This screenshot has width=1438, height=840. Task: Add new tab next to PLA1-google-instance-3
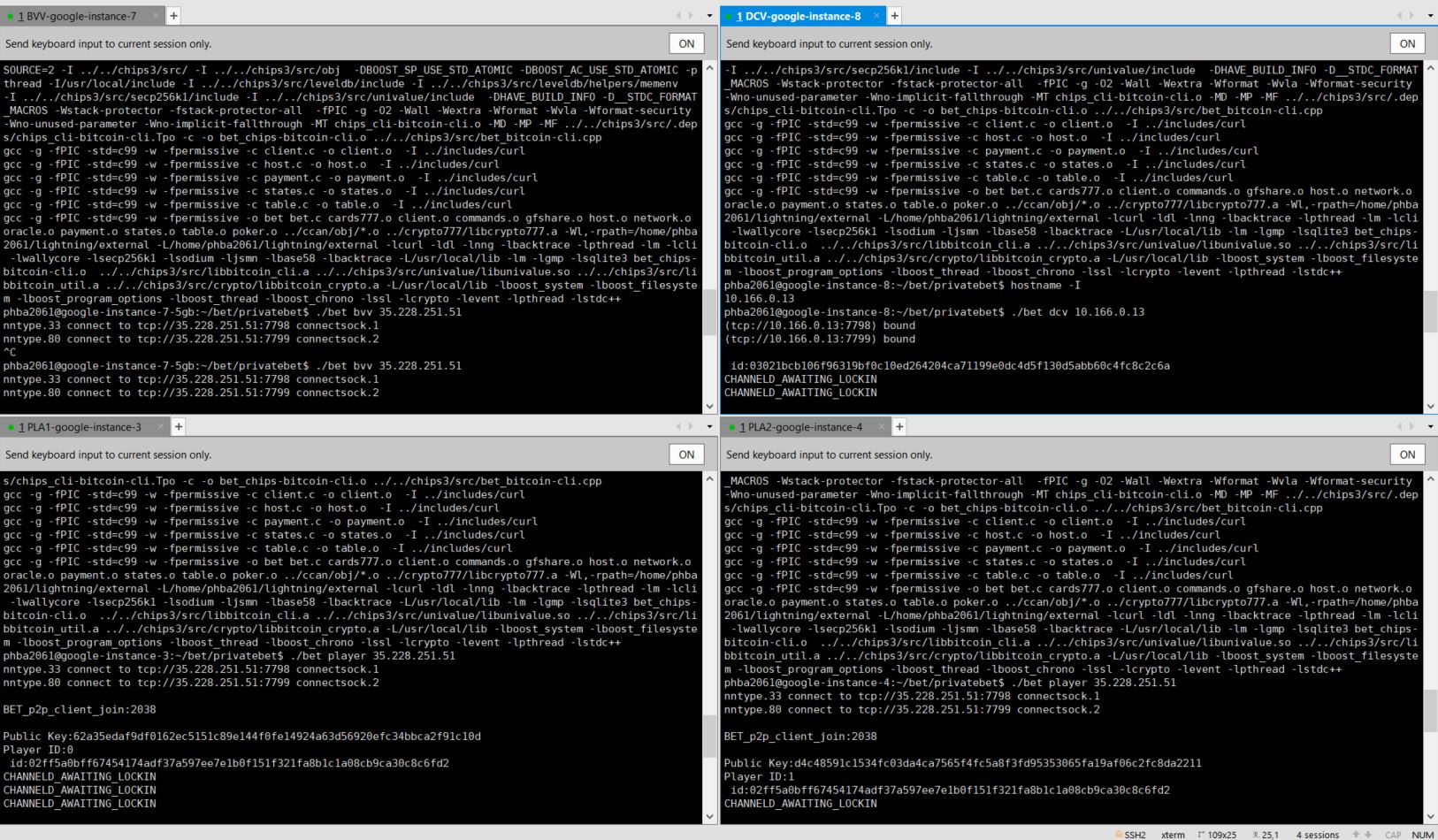(178, 427)
